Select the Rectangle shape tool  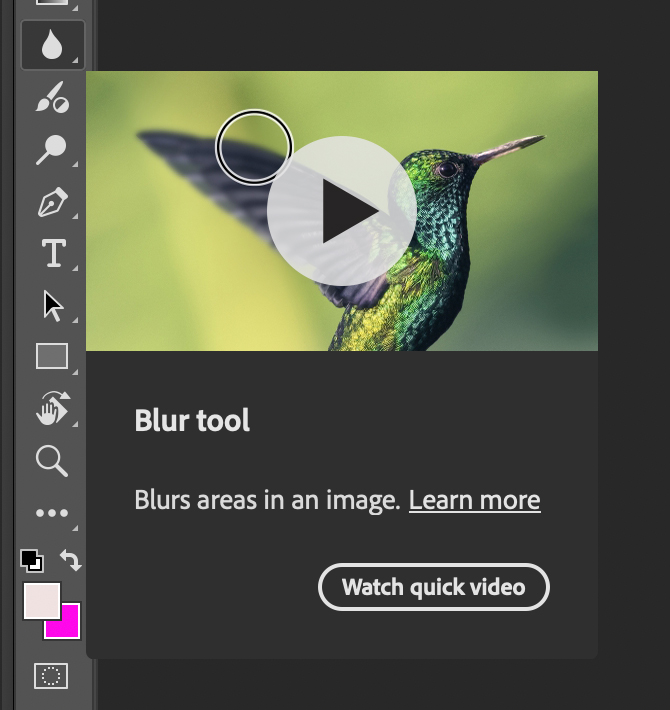52,356
